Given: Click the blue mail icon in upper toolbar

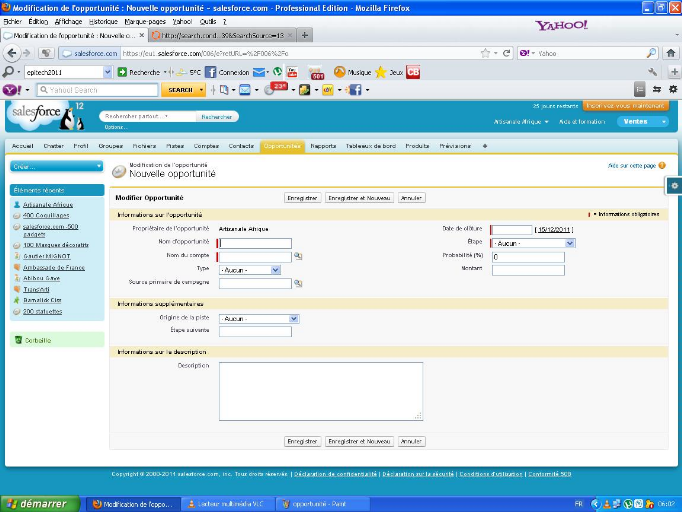Looking at the screenshot, I should 259,72.
